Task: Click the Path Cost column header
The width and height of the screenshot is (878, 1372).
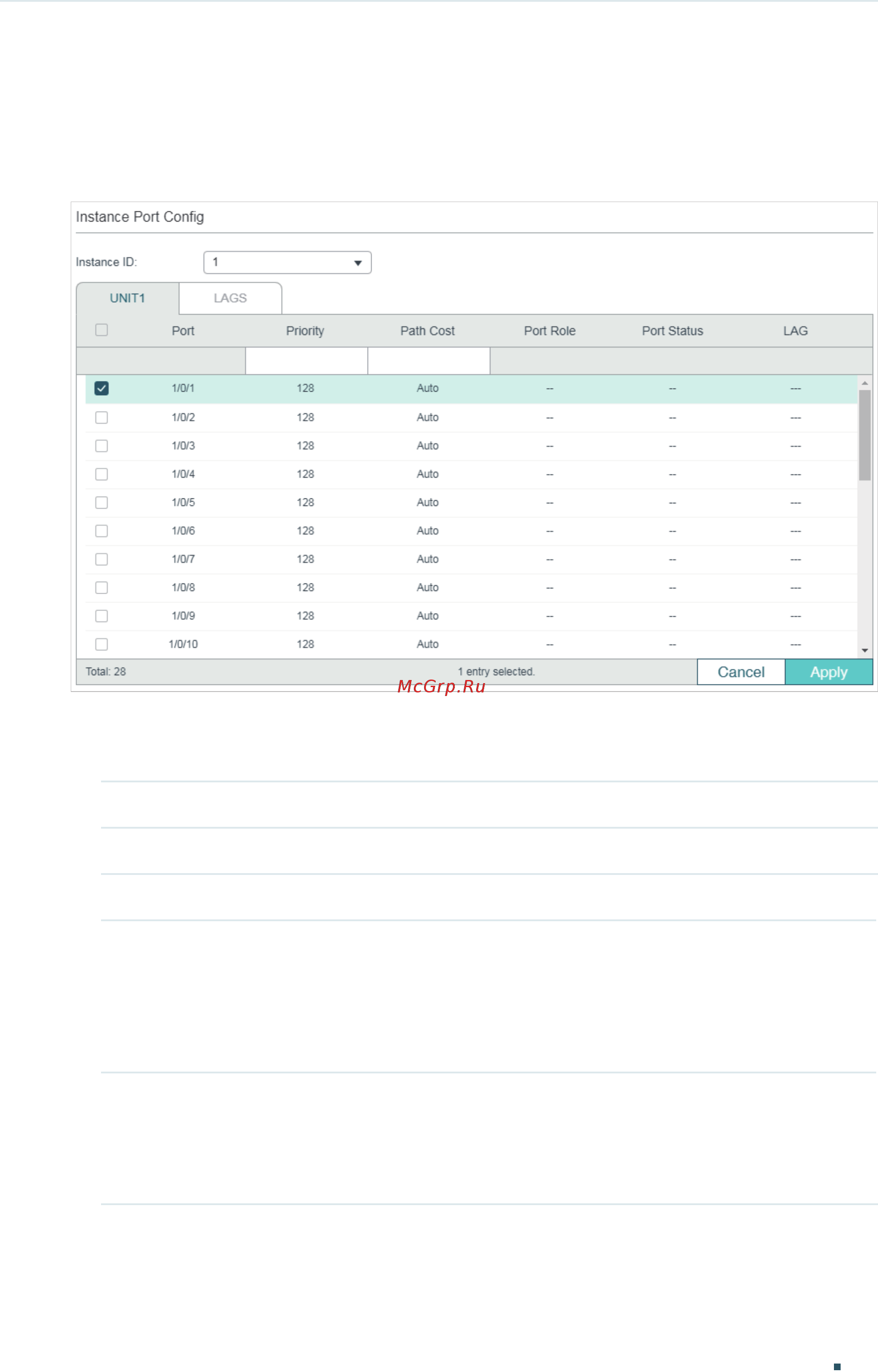Action: tap(428, 331)
